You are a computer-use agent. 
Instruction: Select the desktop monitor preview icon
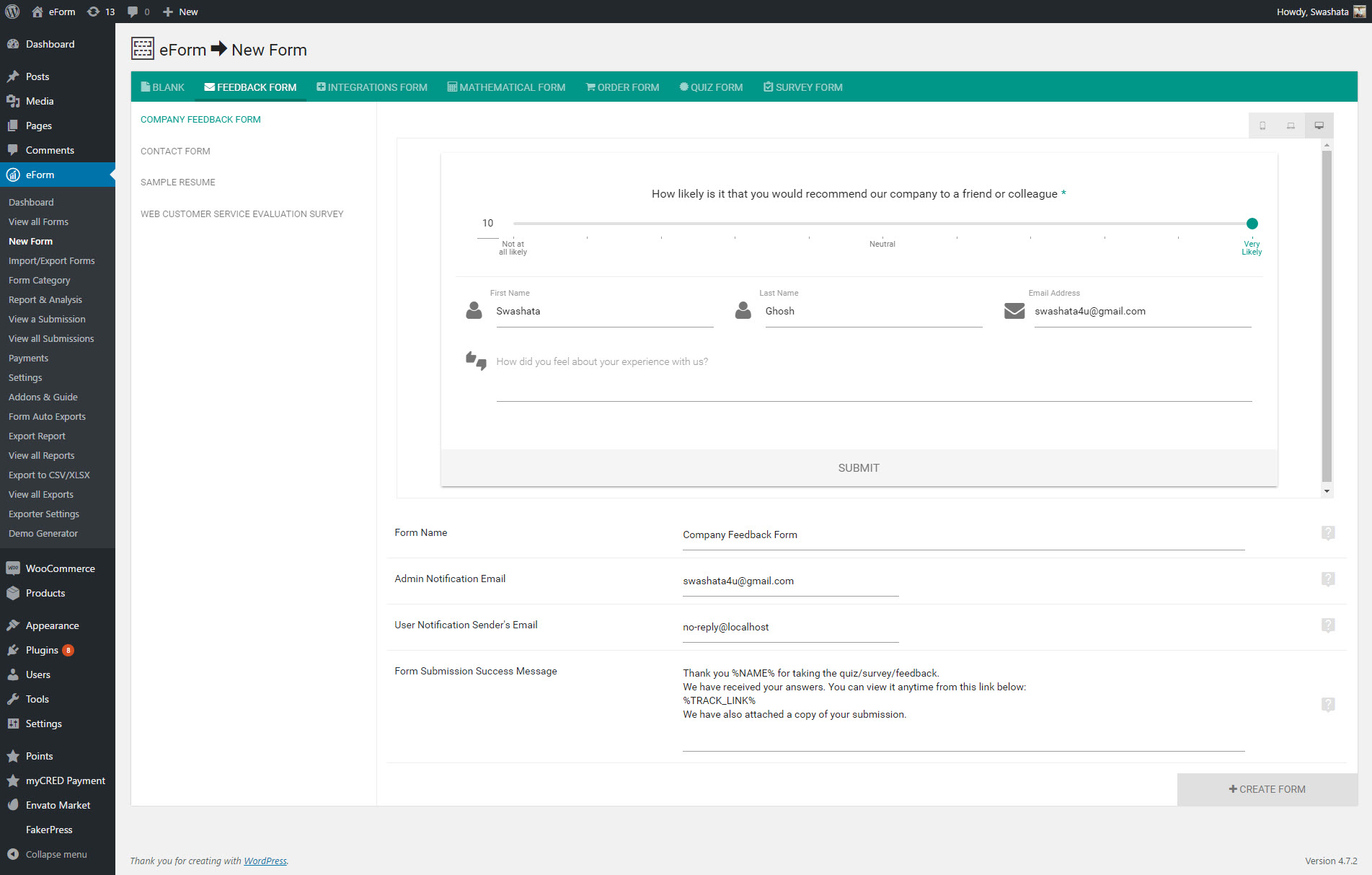click(x=1319, y=125)
